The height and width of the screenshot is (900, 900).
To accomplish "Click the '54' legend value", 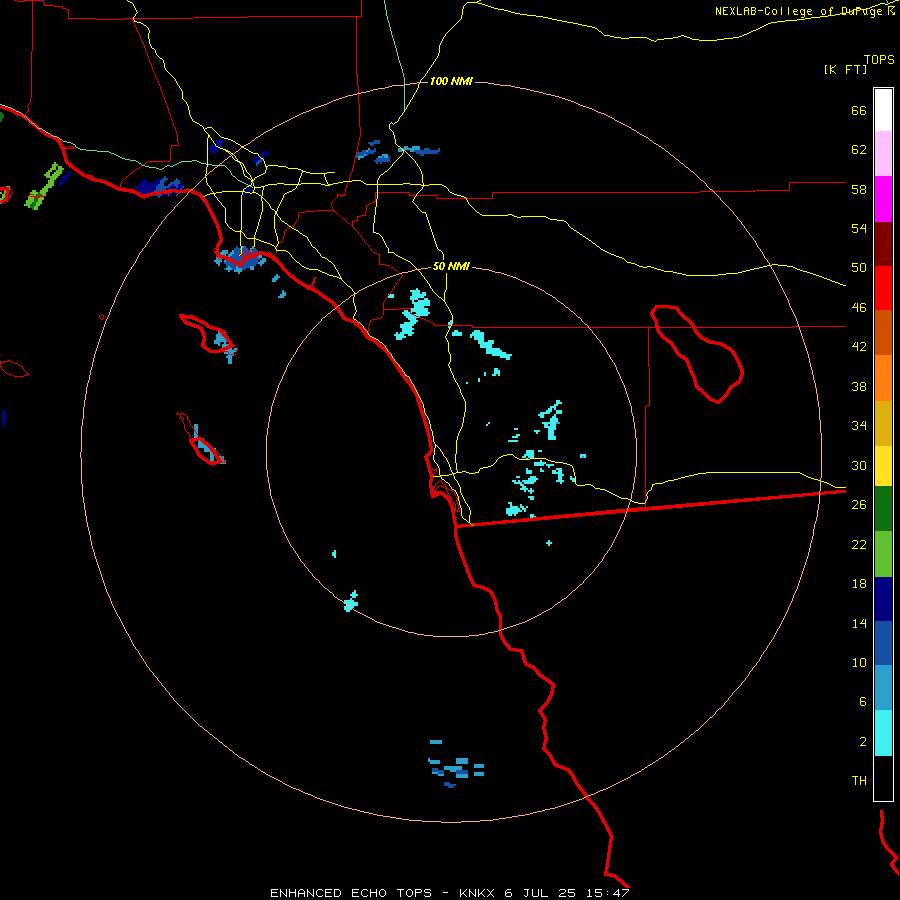I will [x=859, y=228].
